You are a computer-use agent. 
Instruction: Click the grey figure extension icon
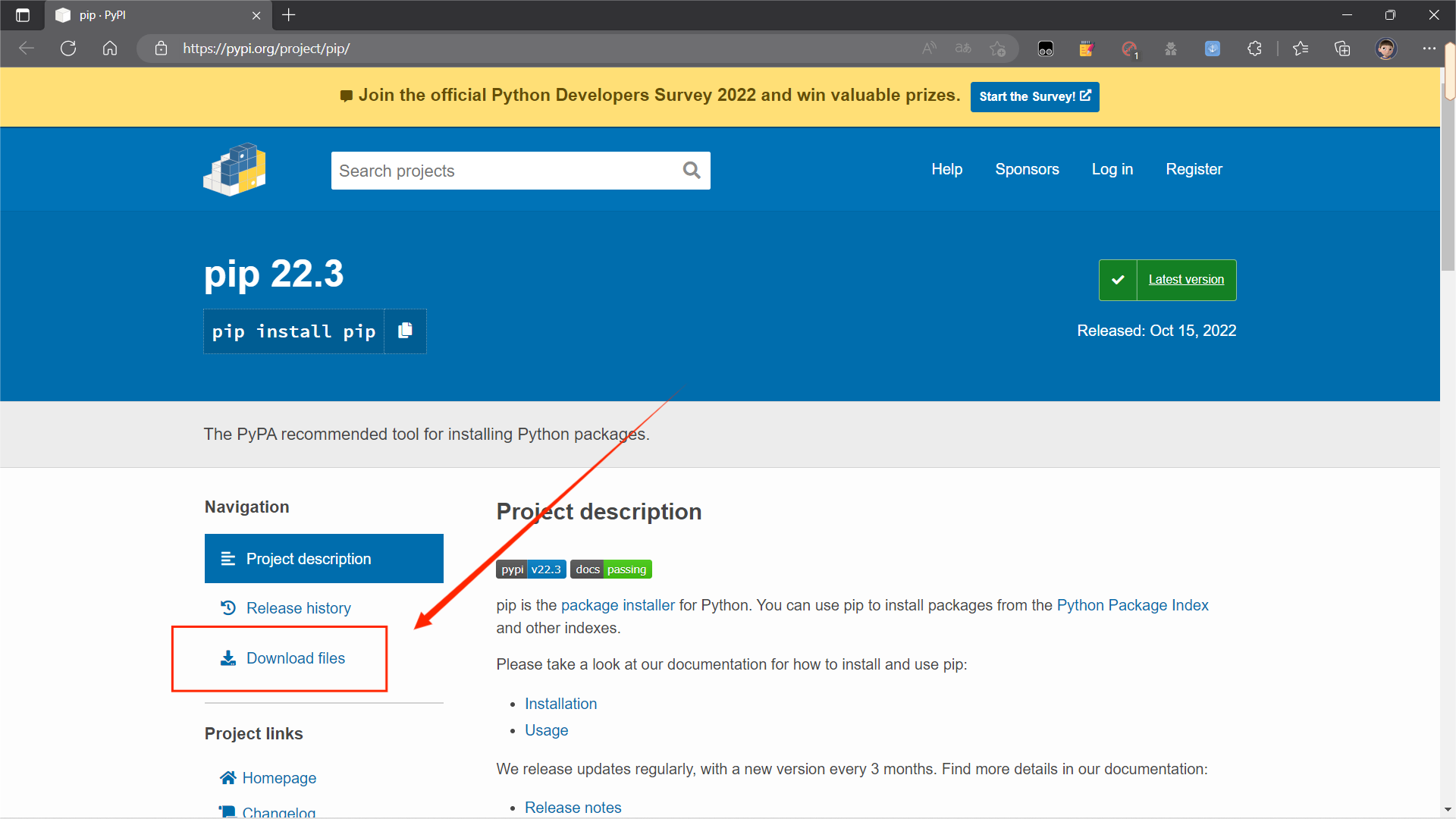tap(1171, 49)
